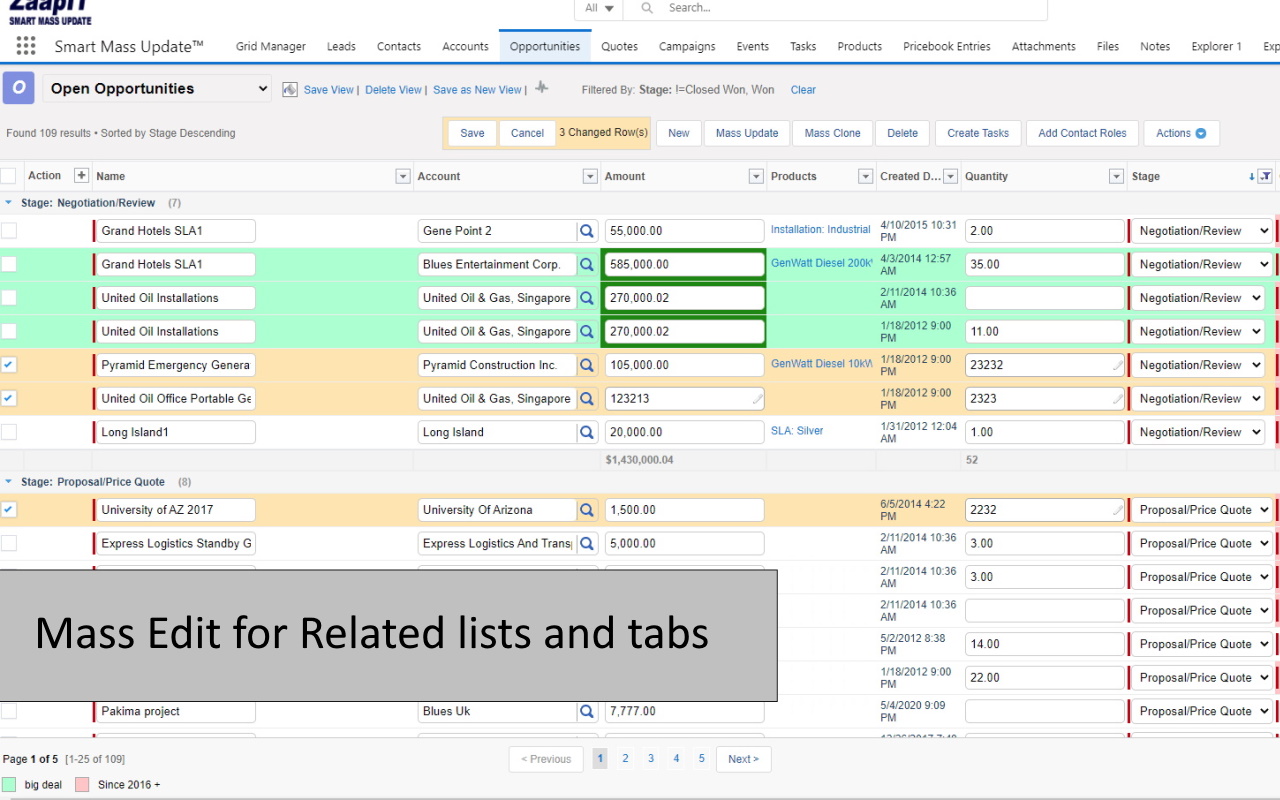Open the Stage column filter icon
This screenshot has height=800, width=1280.
pyautogui.click(x=1265, y=176)
